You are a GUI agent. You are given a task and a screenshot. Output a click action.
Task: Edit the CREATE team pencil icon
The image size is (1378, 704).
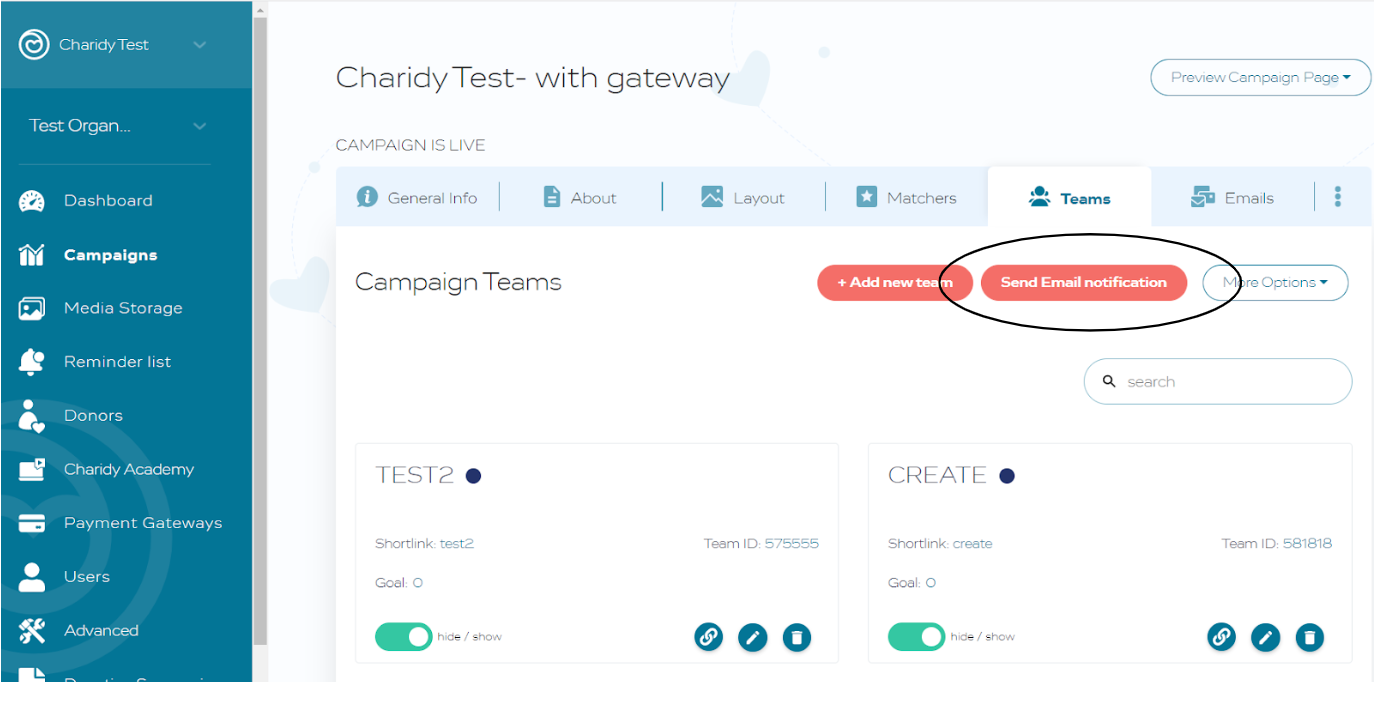1266,637
